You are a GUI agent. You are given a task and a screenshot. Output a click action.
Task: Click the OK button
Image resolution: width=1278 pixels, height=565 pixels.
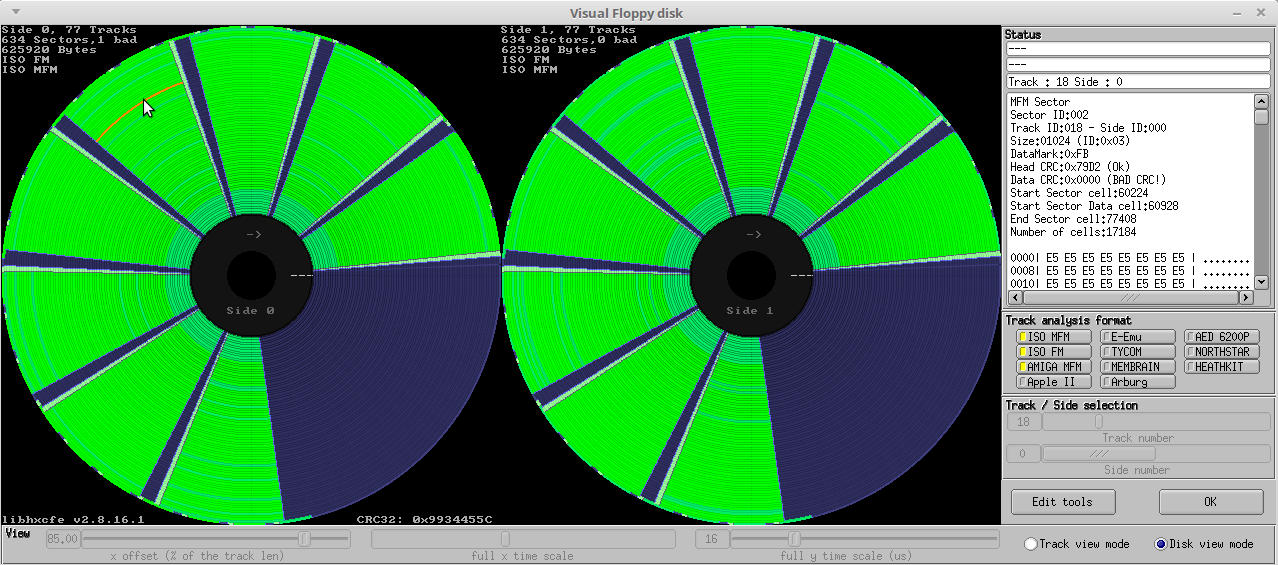coord(1210,502)
